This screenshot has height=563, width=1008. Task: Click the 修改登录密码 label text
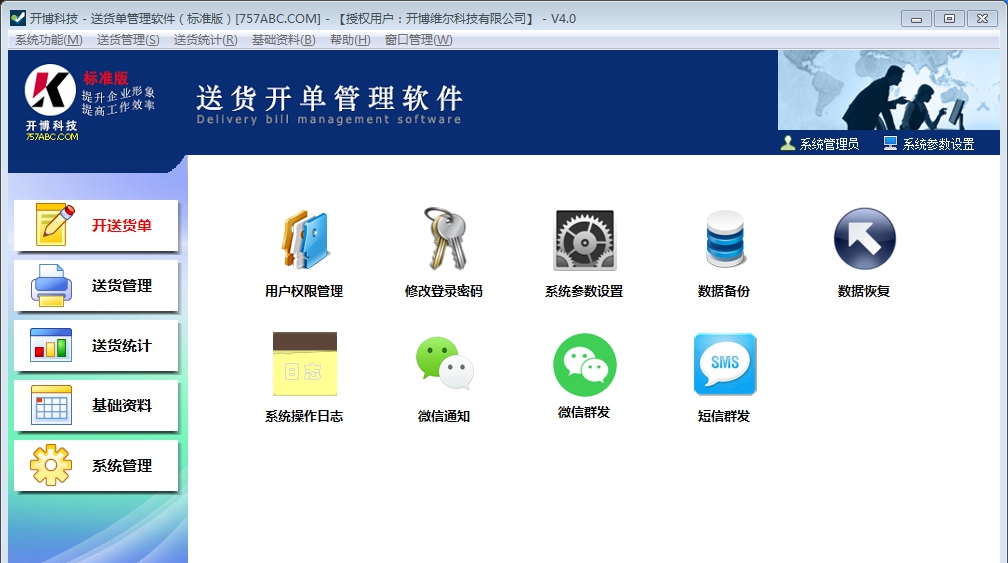click(x=444, y=291)
